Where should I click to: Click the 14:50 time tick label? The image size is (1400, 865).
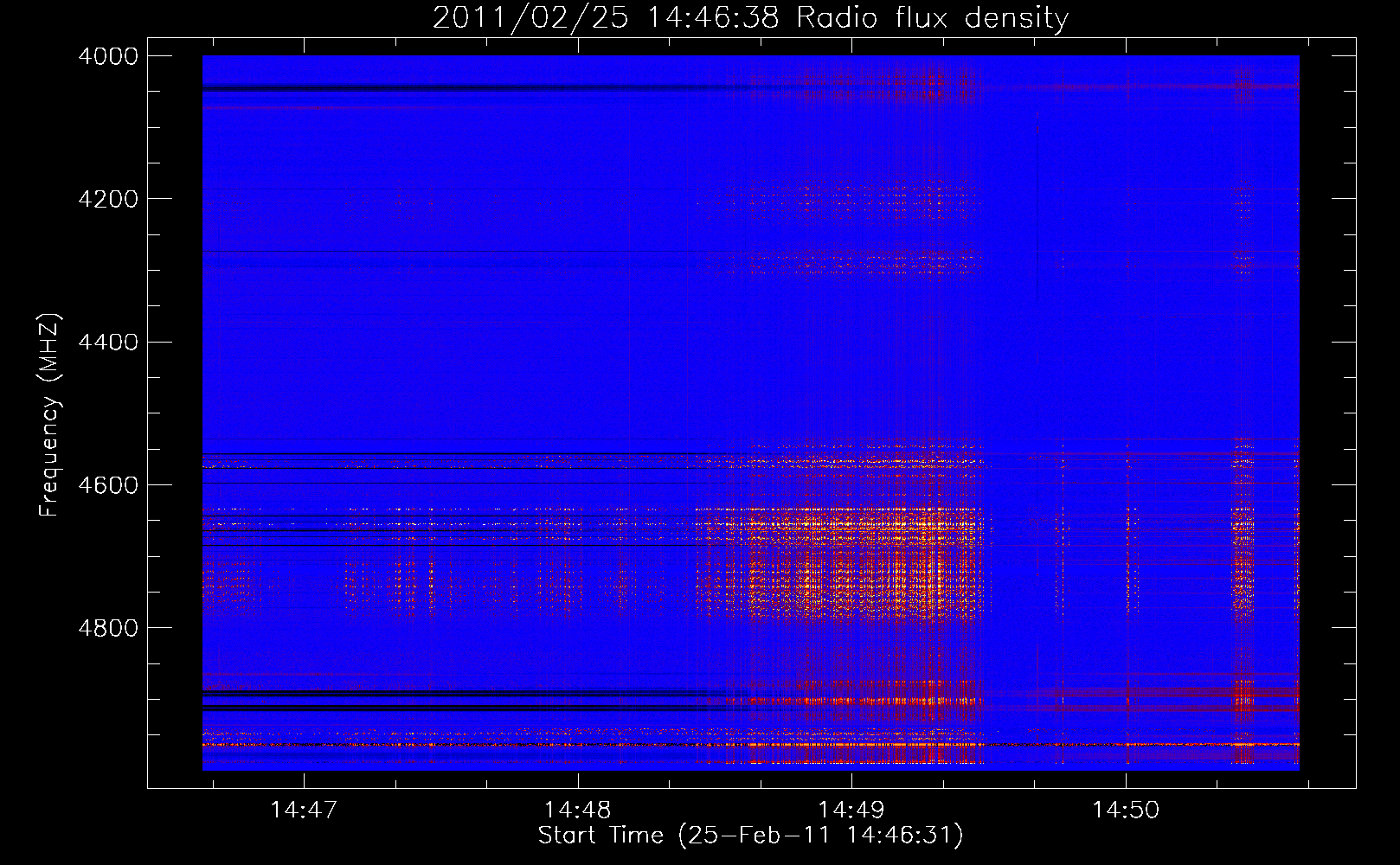1126,810
